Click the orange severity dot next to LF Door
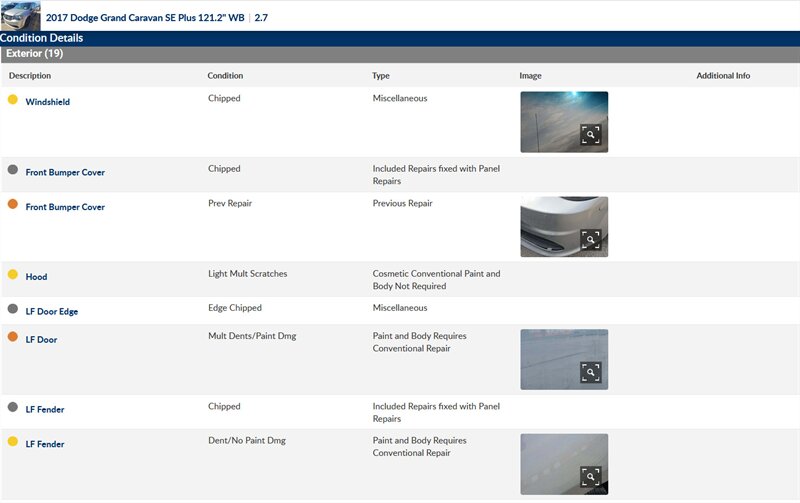 pos(13,338)
